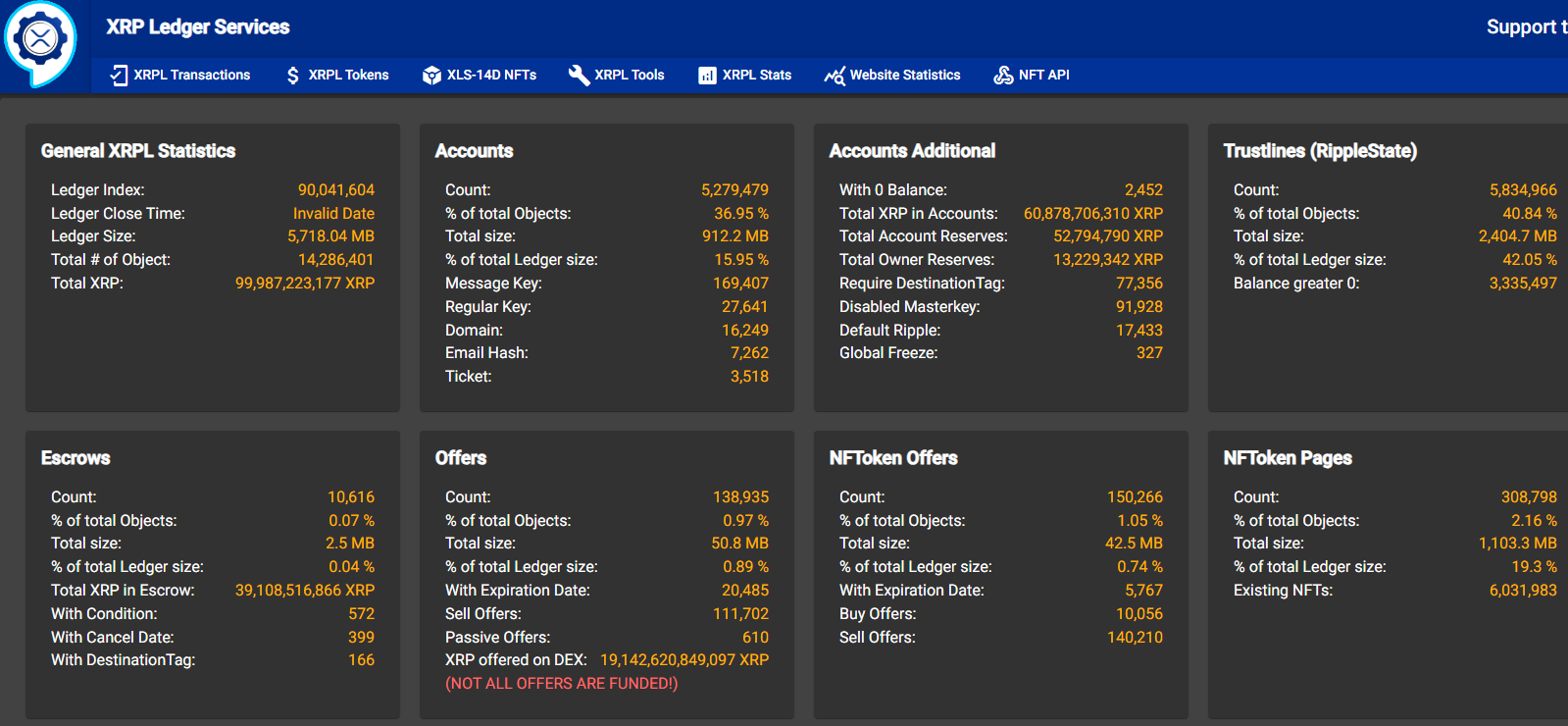Click the line graph icon for Website Statistics
This screenshot has height=726, width=1568.
pos(835,76)
